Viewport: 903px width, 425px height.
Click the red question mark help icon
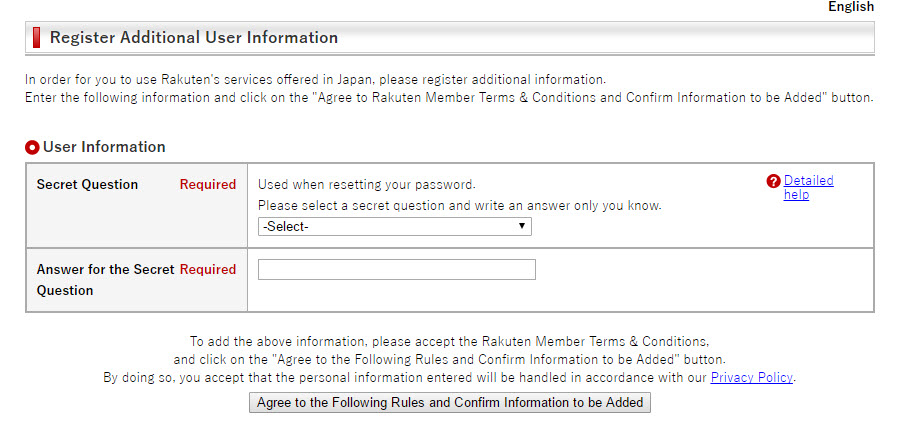[773, 181]
